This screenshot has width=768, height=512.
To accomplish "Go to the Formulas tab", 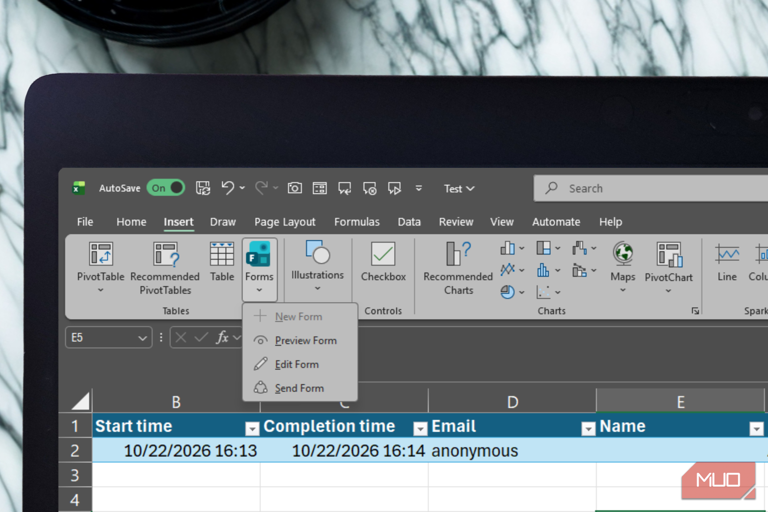I will 357,222.
